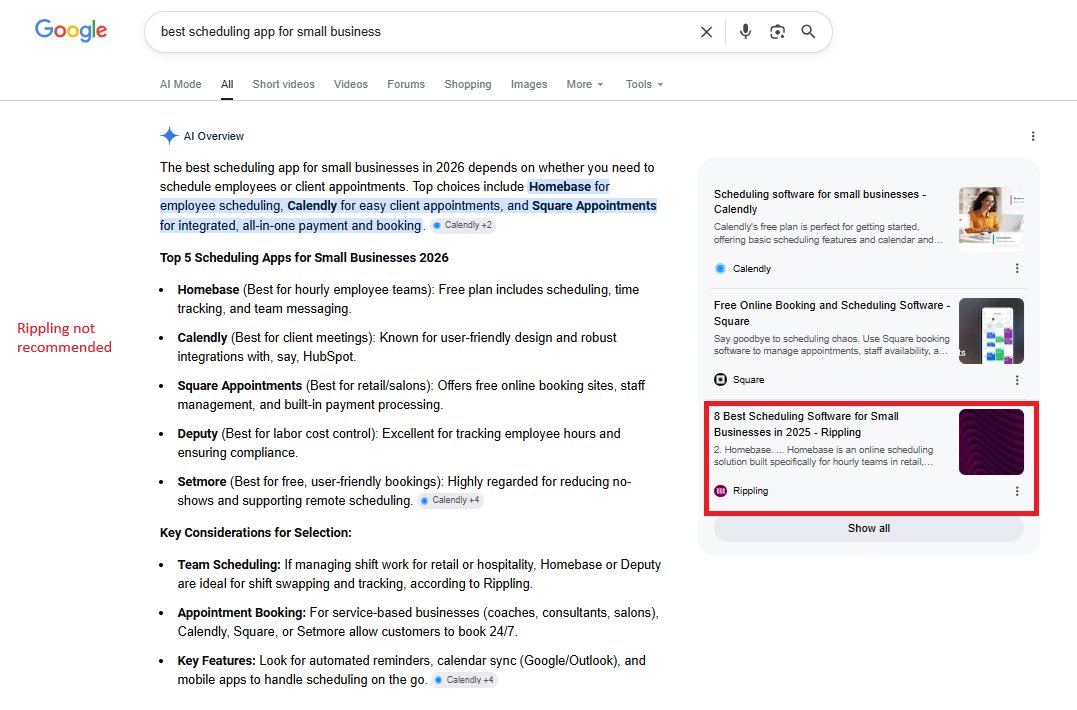Click the Square card thumbnail image
This screenshot has height=710, width=1077.
(991, 330)
